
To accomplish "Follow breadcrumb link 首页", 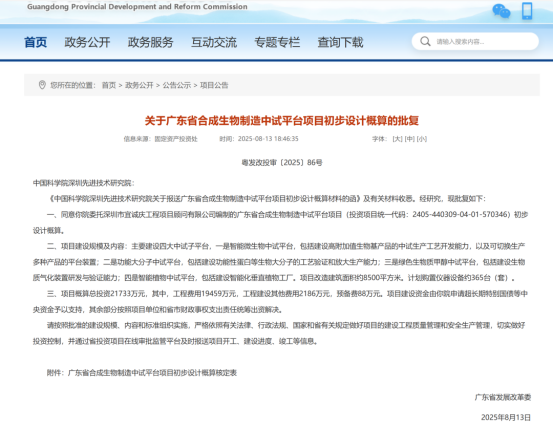I will [109, 85].
